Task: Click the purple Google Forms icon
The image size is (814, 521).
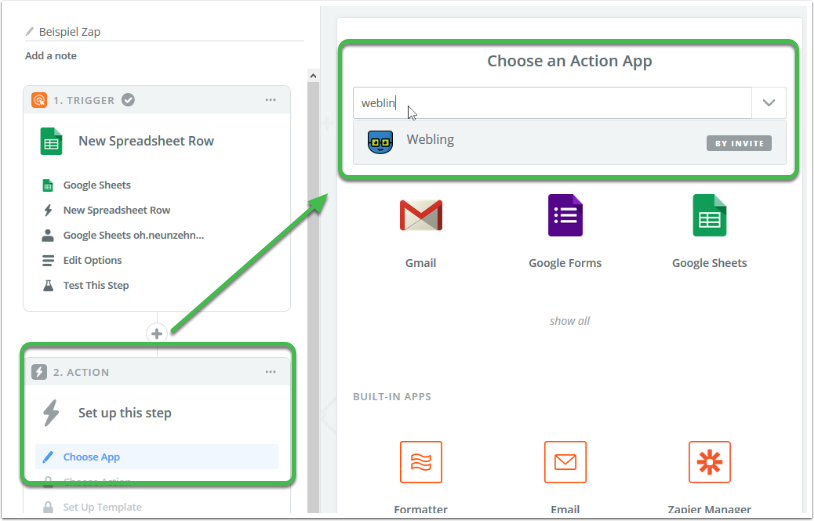Action: coord(565,215)
